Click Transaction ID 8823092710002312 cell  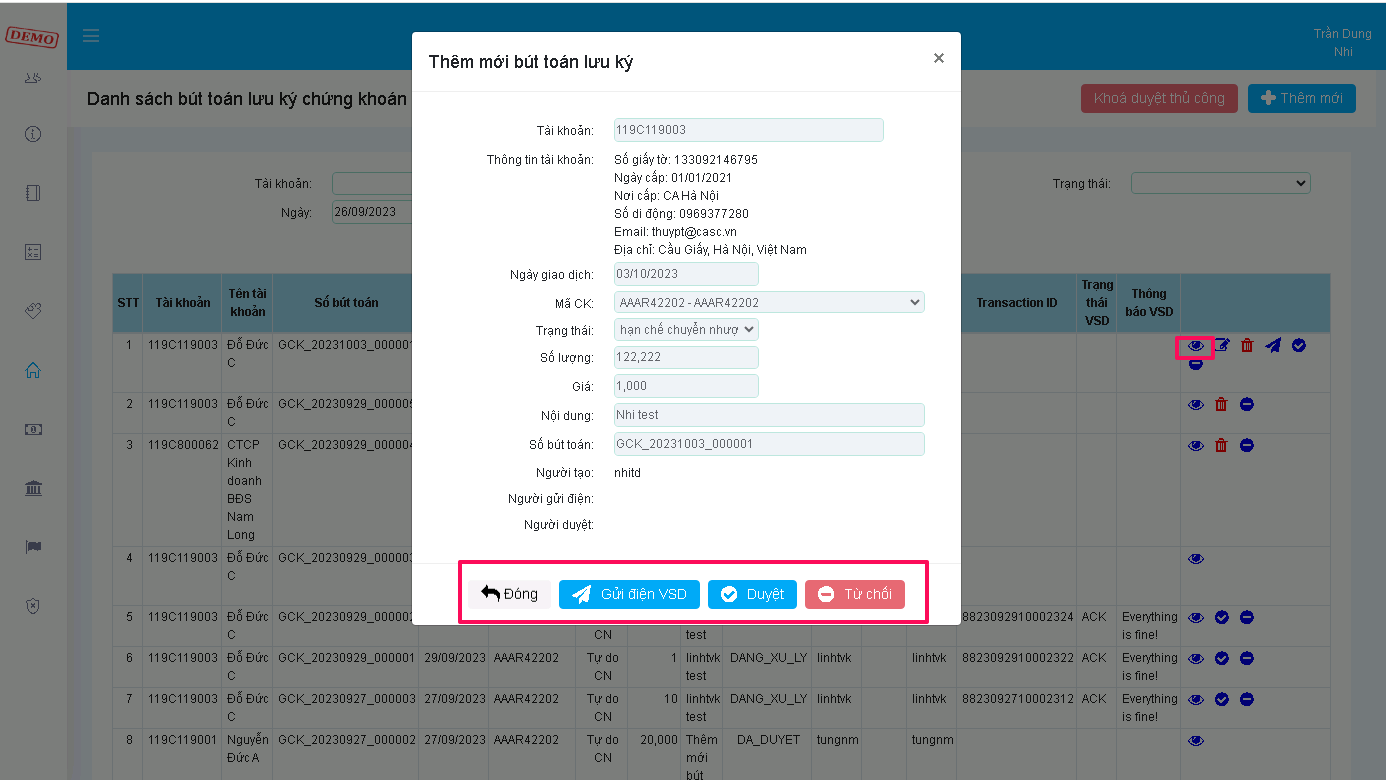tap(1017, 699)
